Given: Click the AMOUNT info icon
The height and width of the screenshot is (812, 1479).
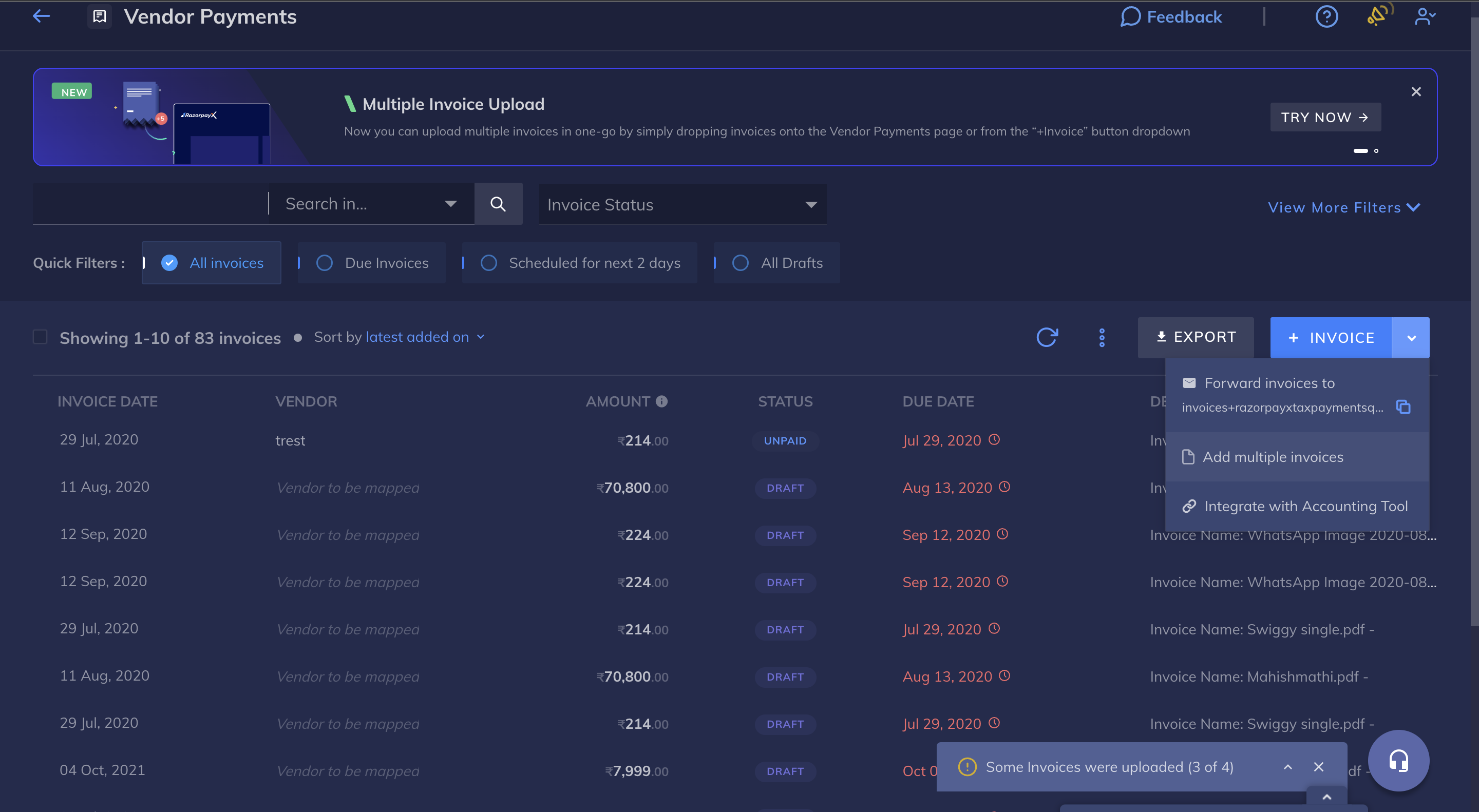Looking at the screenshot, I should (661, 401).
